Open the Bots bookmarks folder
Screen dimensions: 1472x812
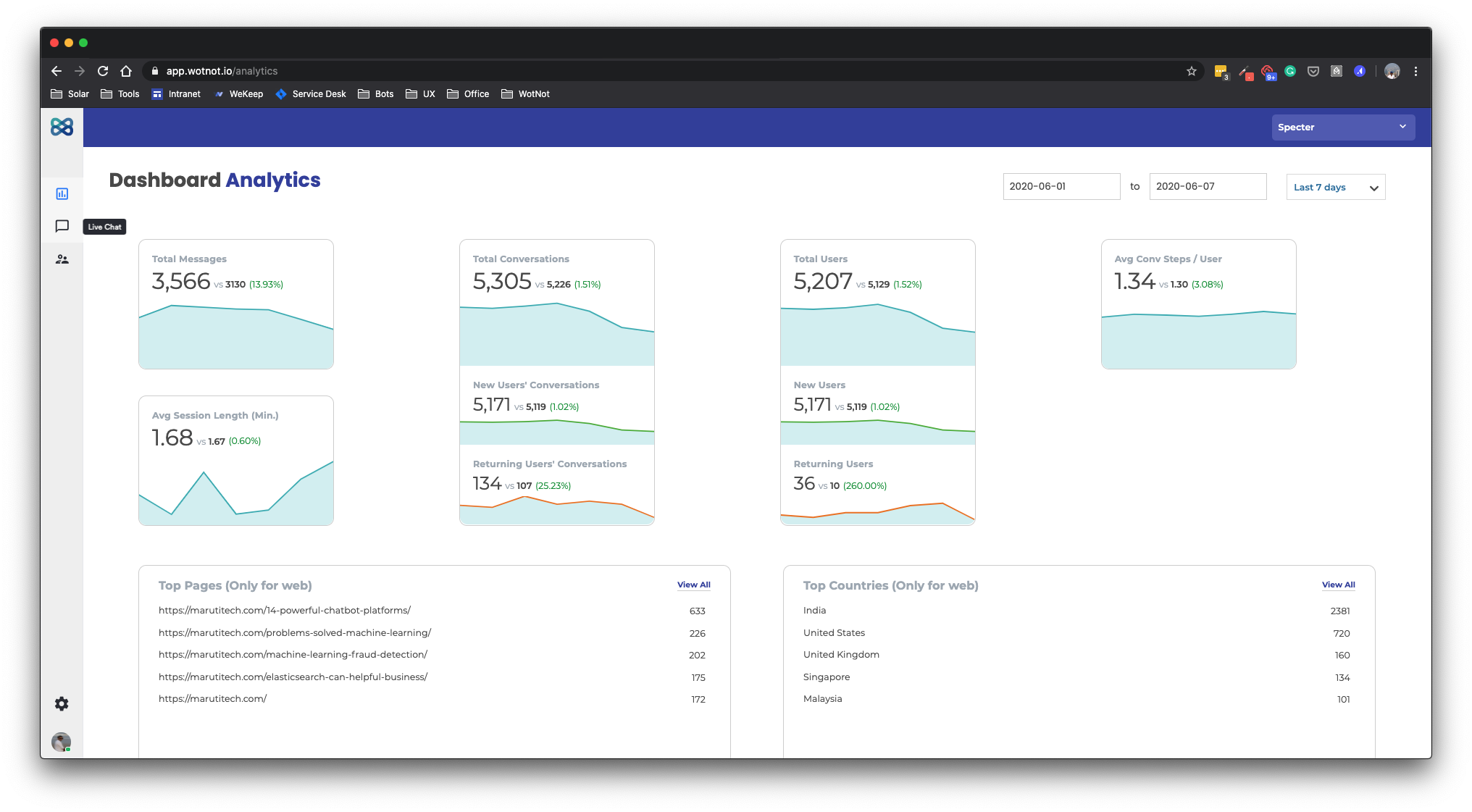pyautogui.click(x=376, y=94)
